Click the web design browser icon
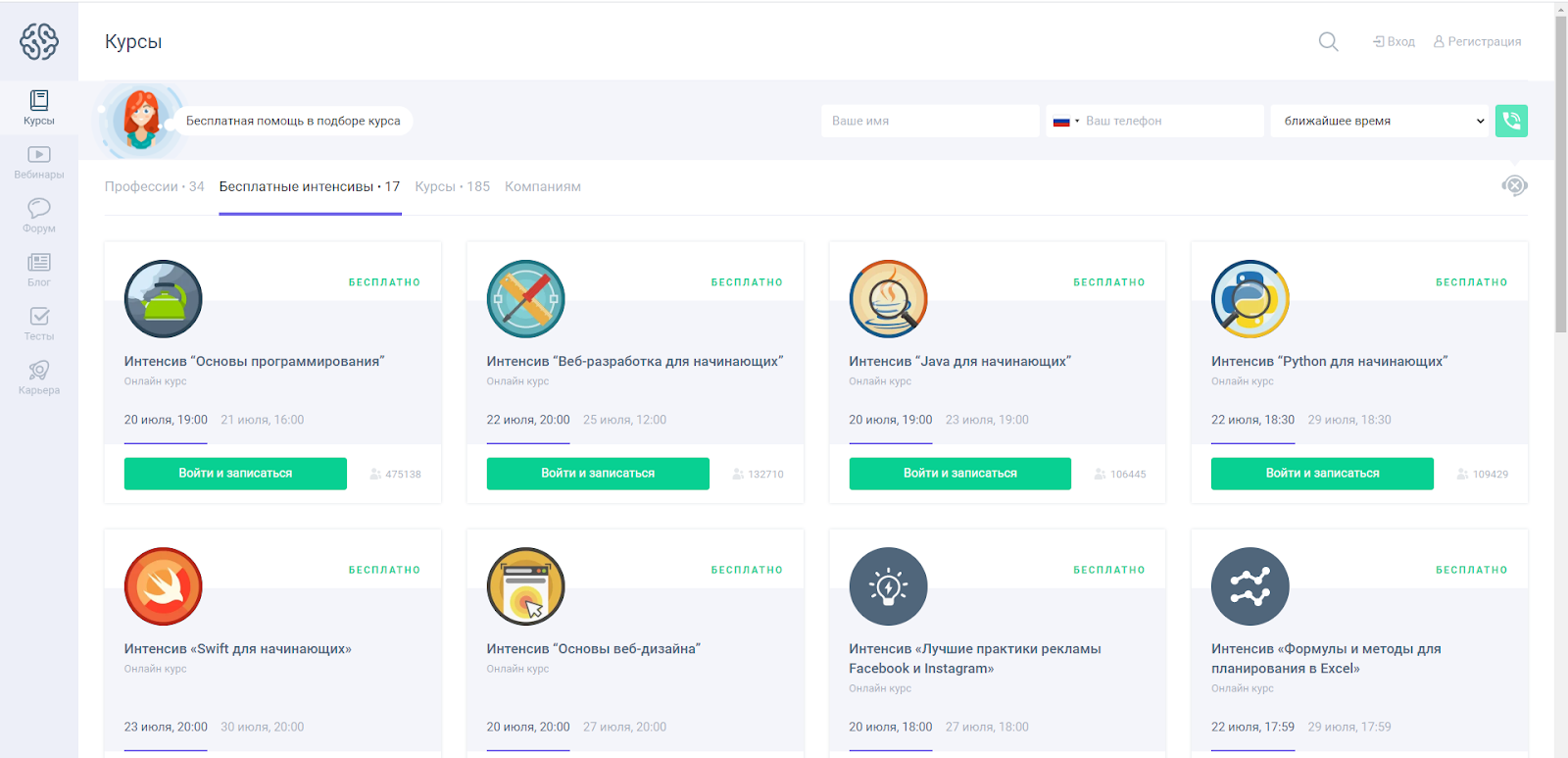The image size is (1568, 758). pos(526,586)
